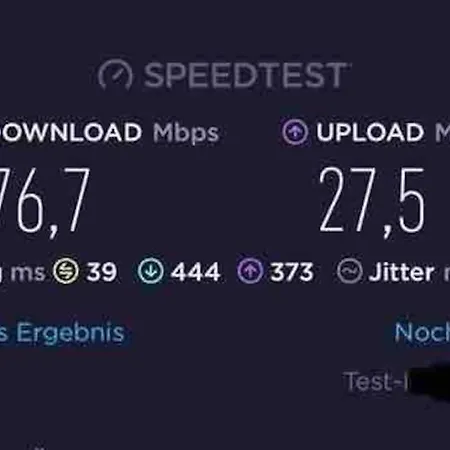The height and width of the screenshot is (450, 450).
Task: Click the upload latency value 373
Action: (292, 272)
